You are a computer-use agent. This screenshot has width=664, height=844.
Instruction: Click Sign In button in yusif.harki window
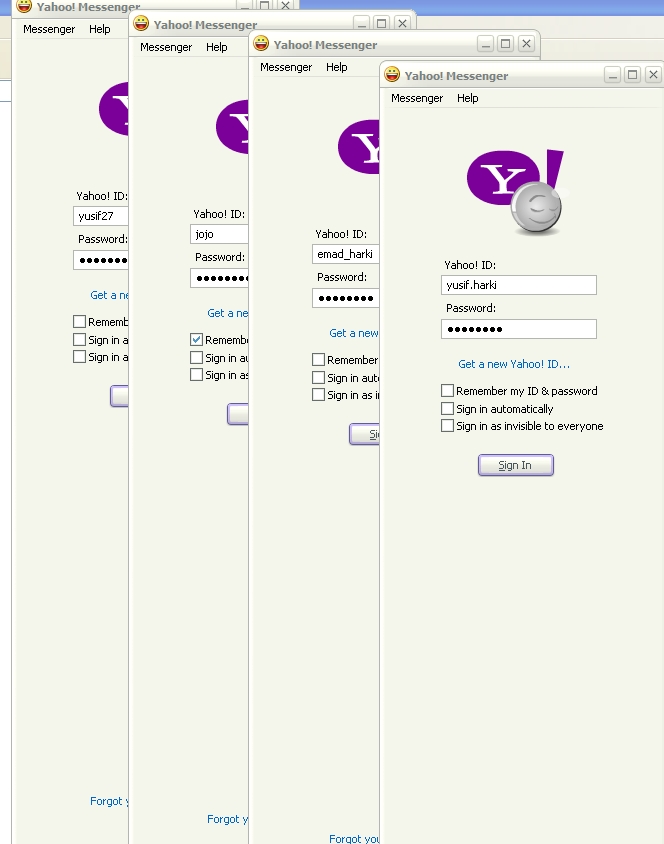515,465
